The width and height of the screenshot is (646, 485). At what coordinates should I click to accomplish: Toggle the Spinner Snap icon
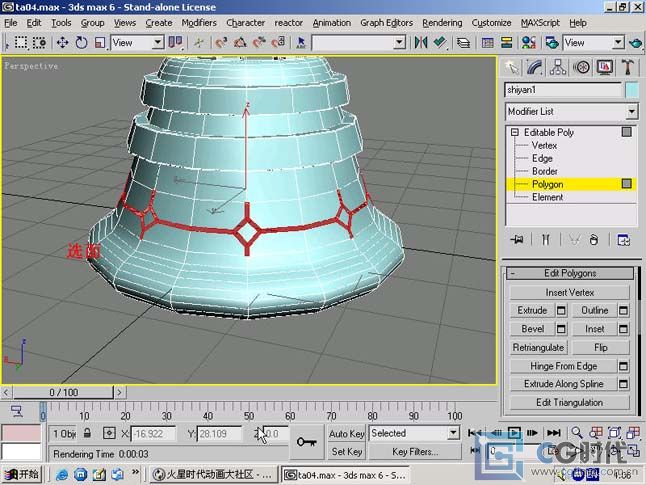[279, 42]
